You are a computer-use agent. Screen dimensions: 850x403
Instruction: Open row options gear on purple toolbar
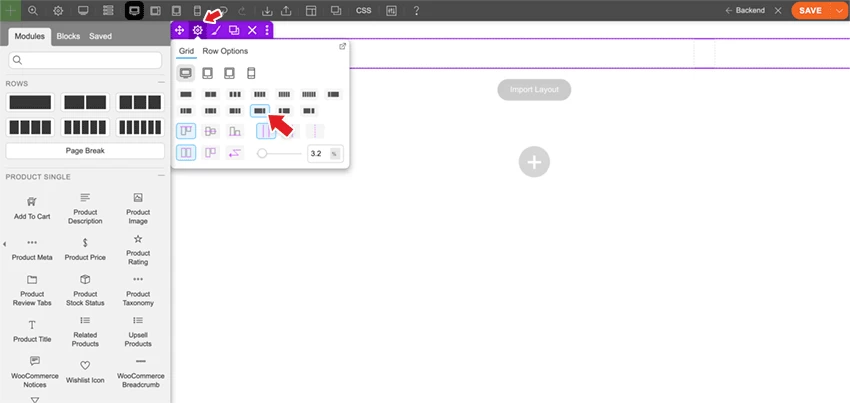(x=198, y=30)
